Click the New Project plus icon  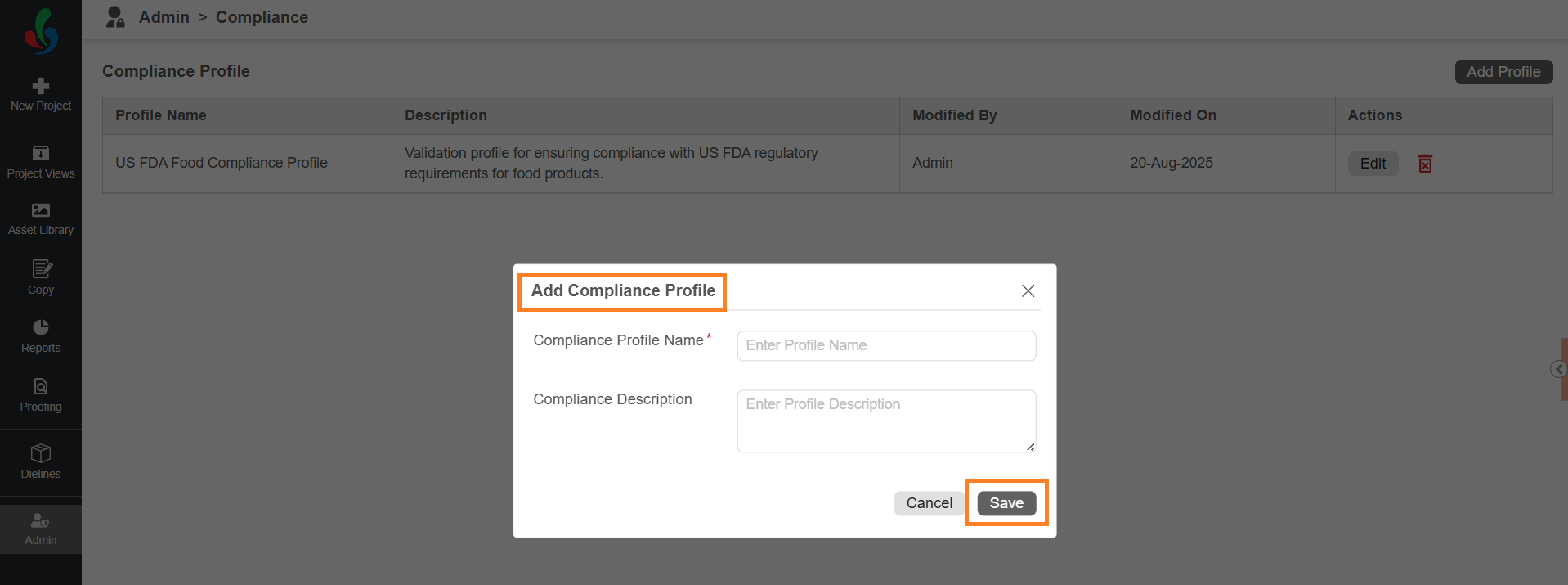[41, 86]
